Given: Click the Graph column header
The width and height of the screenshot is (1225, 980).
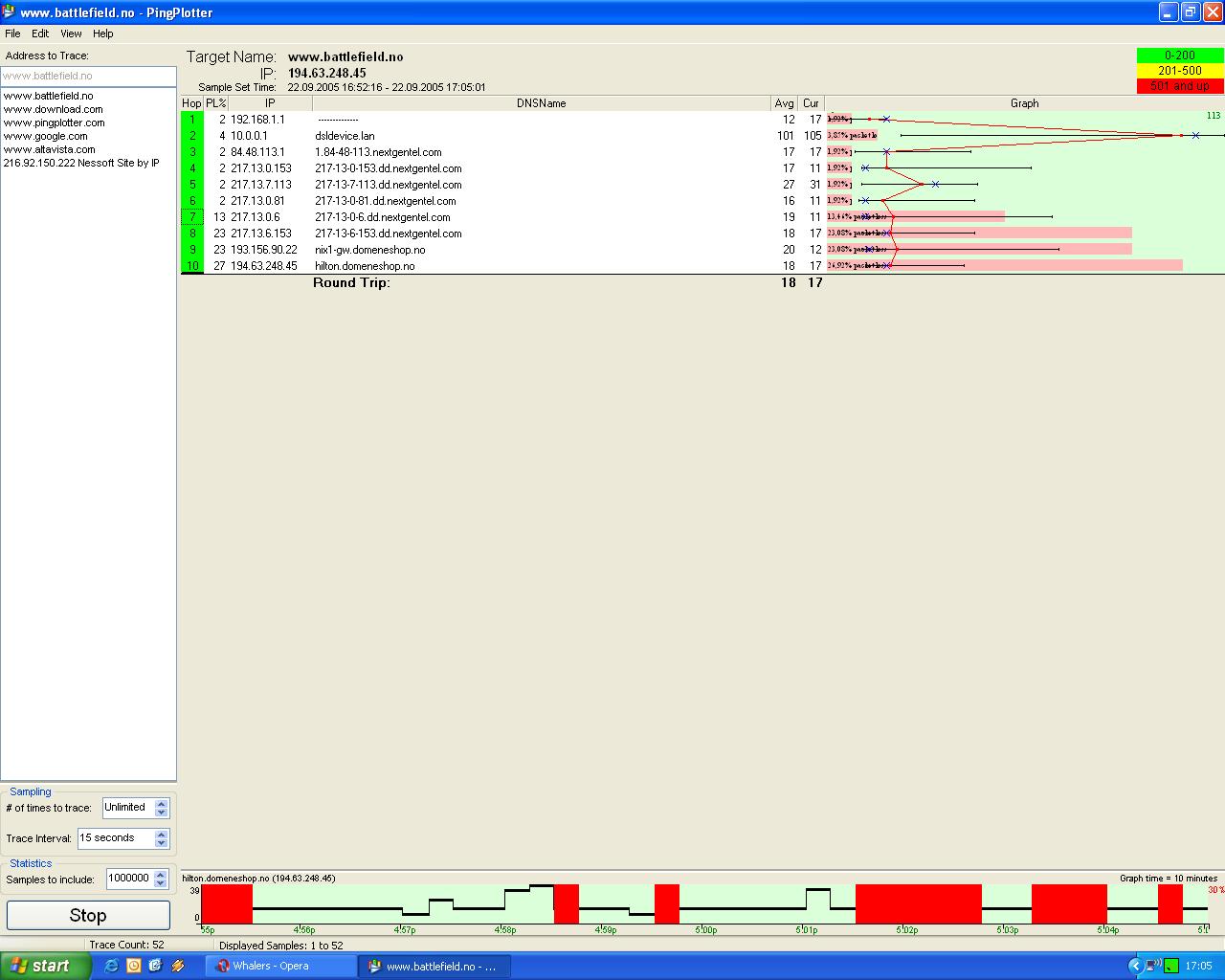Looking at the screenshot, I should pyautogui.click(x=1024, y=103).
